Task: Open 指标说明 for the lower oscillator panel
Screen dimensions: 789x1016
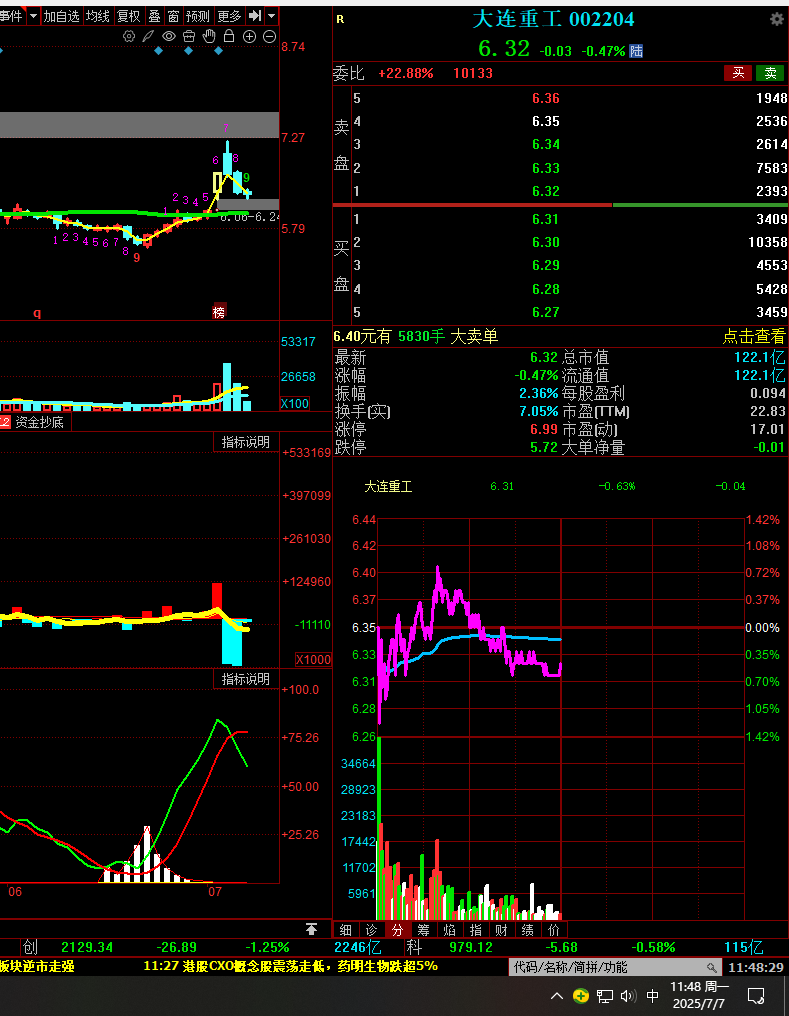Action: [246, 679]
